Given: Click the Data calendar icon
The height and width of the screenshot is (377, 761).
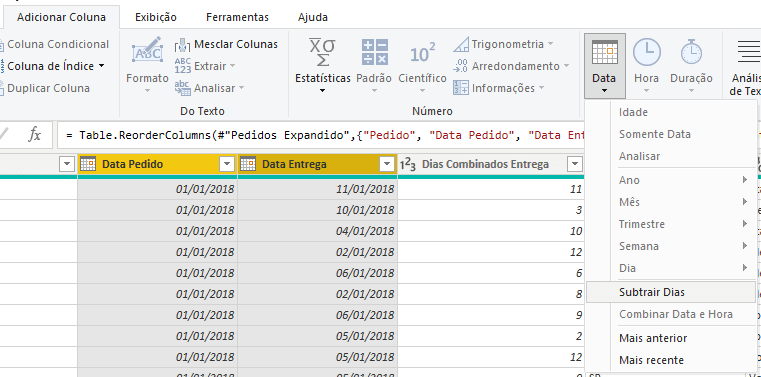Looking at the screenshot, I should tap(605, 52).
